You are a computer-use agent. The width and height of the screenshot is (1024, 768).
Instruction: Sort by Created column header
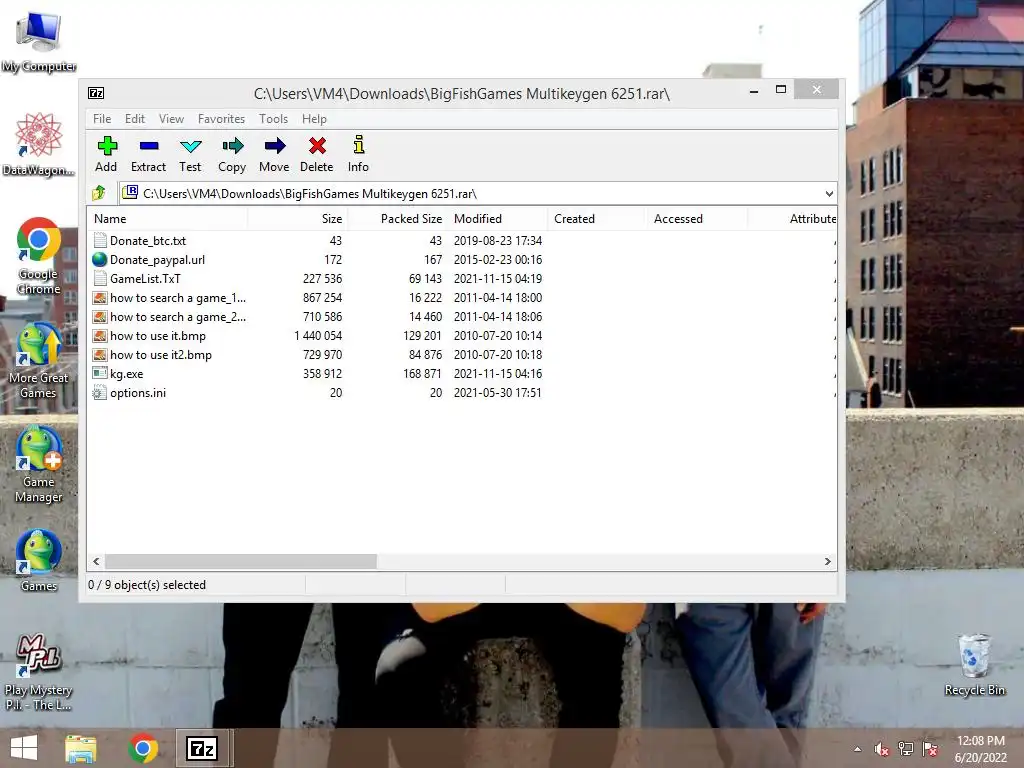597,219
